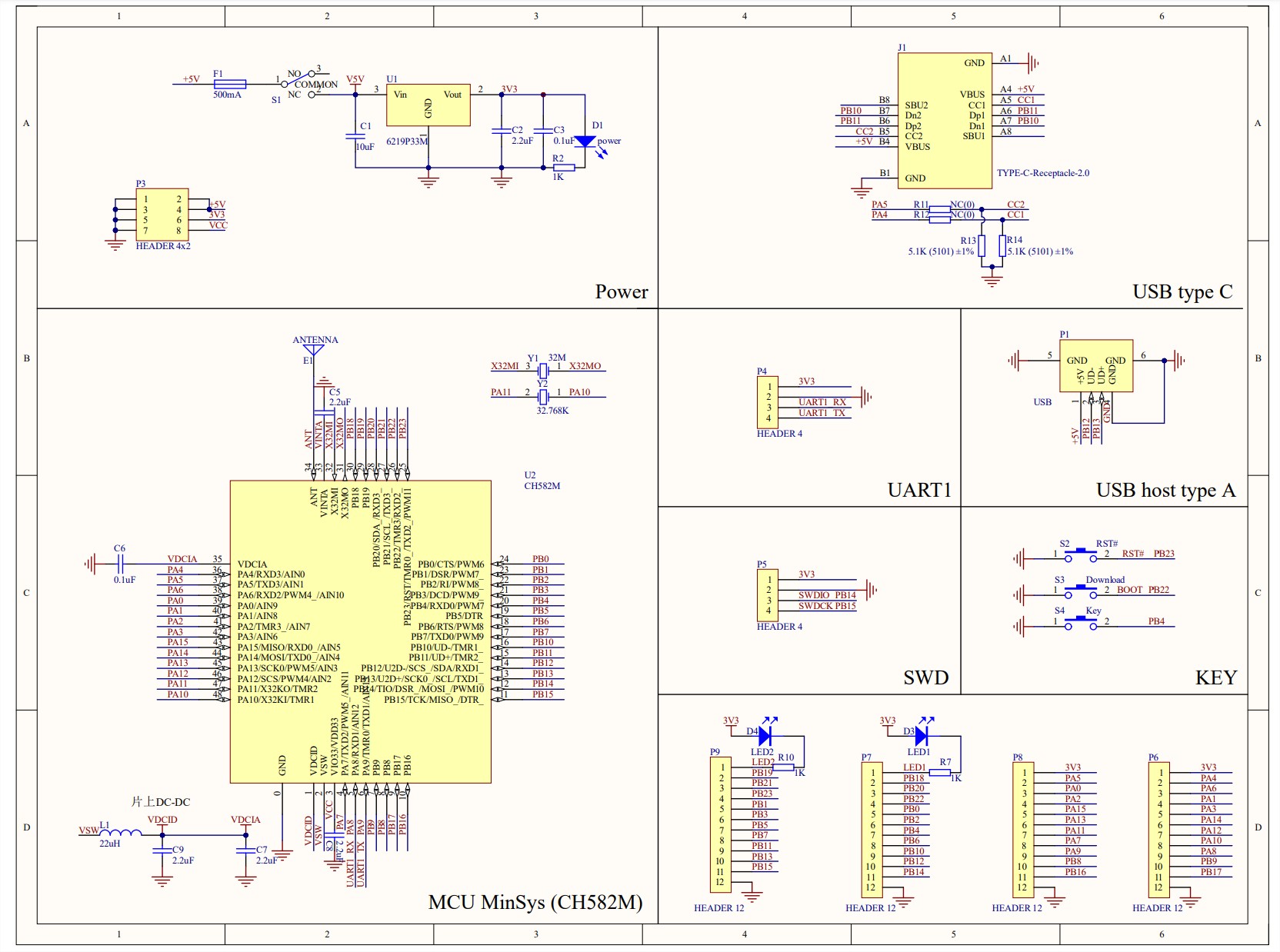1280x952 pixels.
Task: Click the 'V5V' net label
Action: tap(355, 79)
